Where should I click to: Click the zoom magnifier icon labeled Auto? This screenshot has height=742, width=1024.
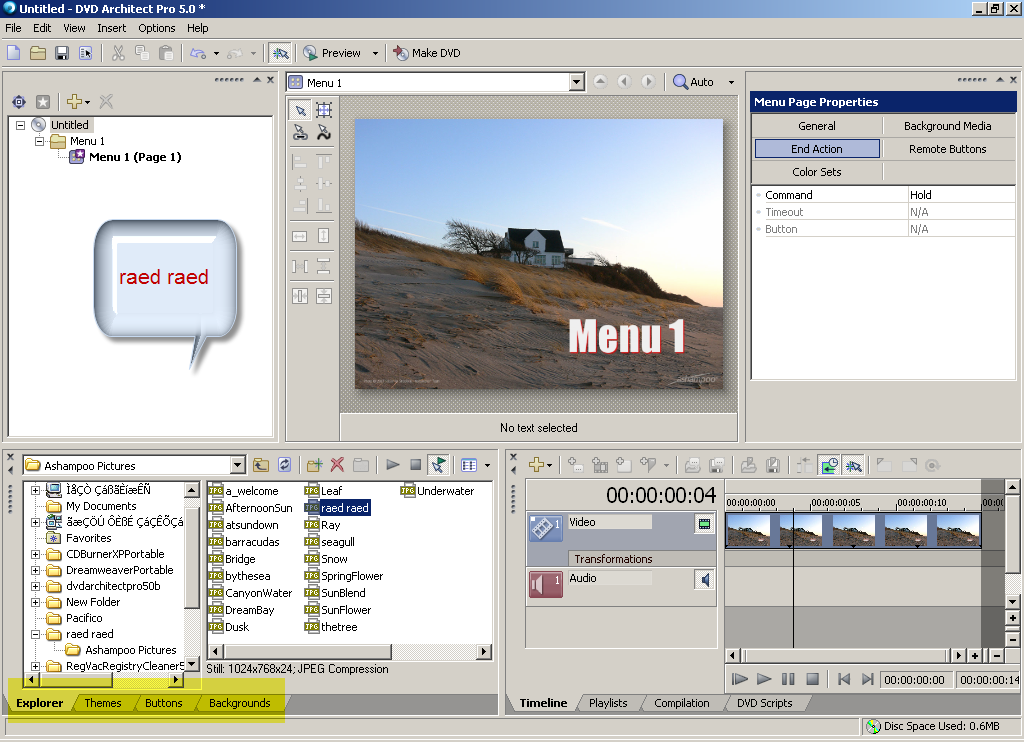[680, 82]
